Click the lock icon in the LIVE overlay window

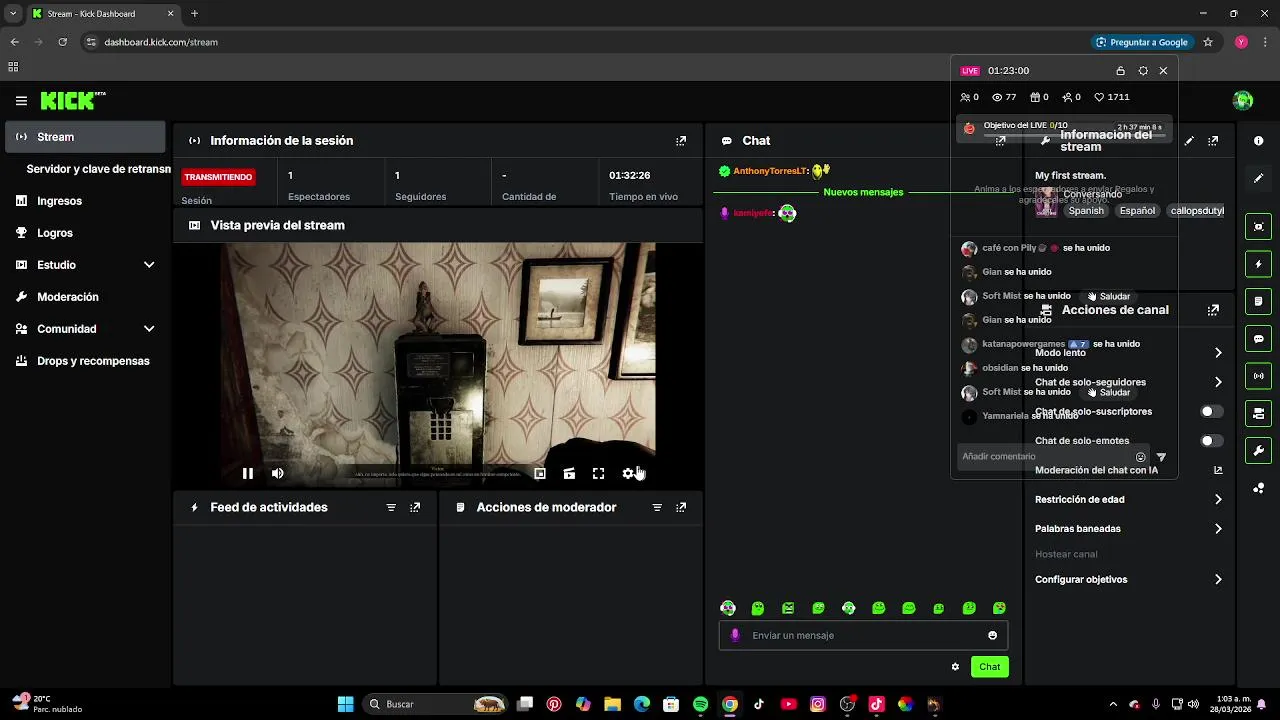tap(1120, 71)
